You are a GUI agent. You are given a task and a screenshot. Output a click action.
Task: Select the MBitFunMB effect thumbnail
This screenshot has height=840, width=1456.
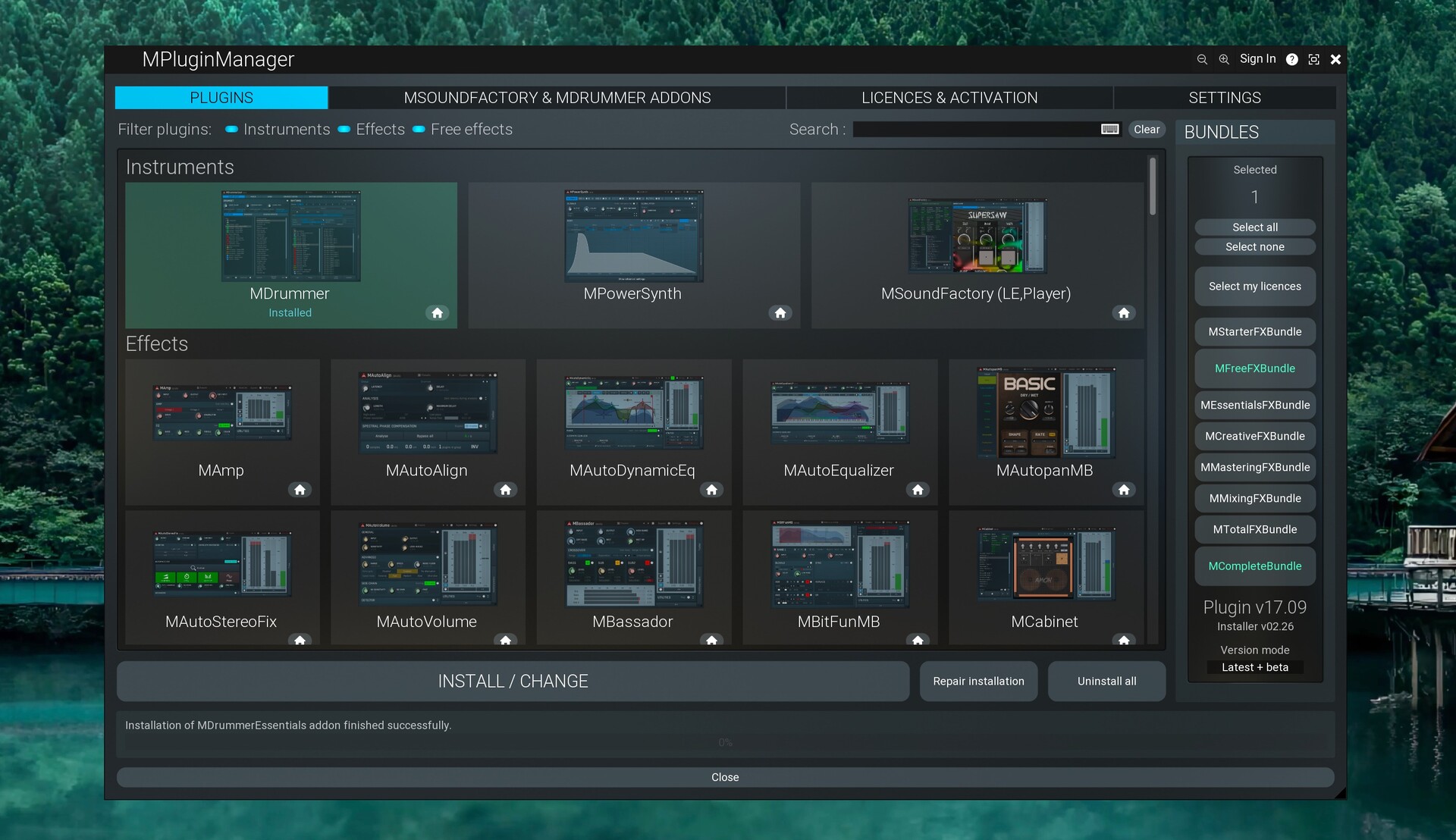click(840, 563)
